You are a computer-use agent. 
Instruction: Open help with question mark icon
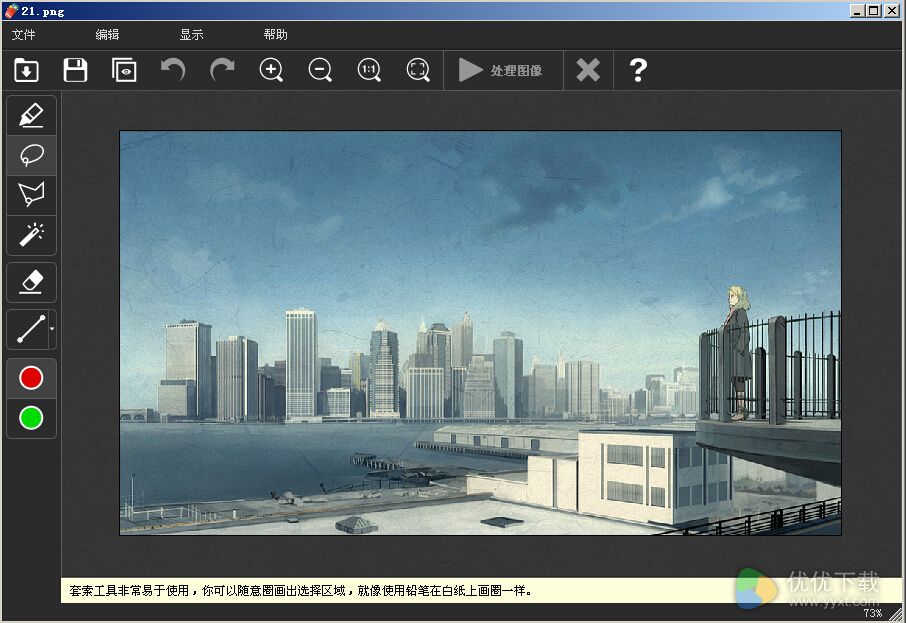[x=638, y=70]
